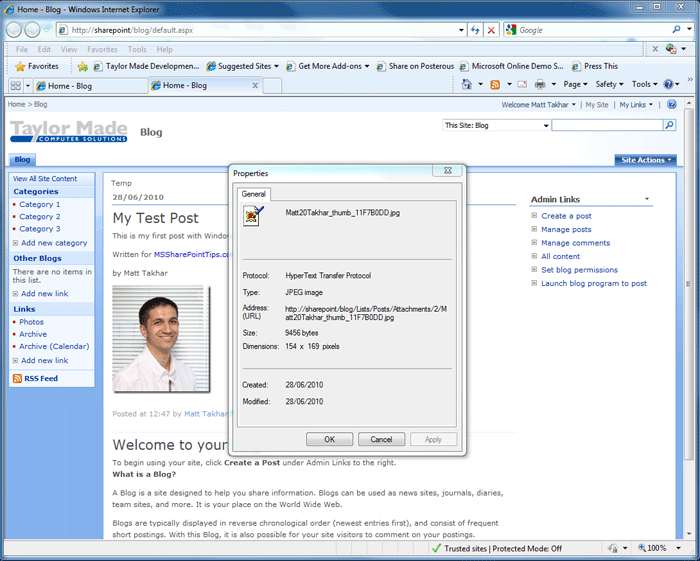Open the Favorites menu in menu bar

point(102,50)
